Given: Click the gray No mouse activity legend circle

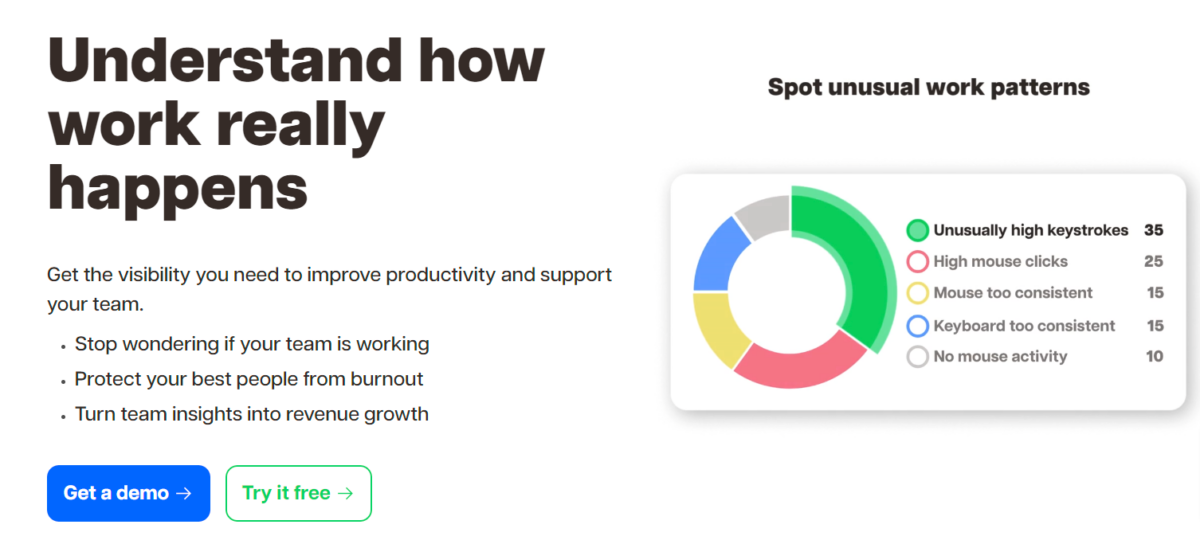Looking at the screenshot, I should tap(918, 357).
